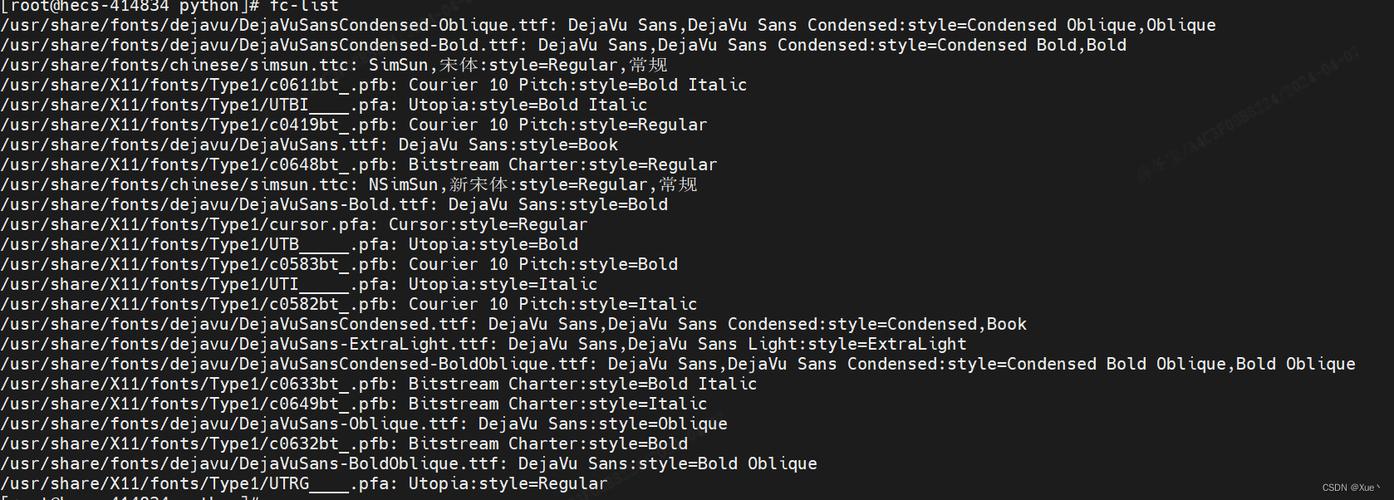The width and height of the screenshot is (1394, 500).
Task: Click the UTBI____.pfa Utopia Bold Italic line
Action: point(324,105)
